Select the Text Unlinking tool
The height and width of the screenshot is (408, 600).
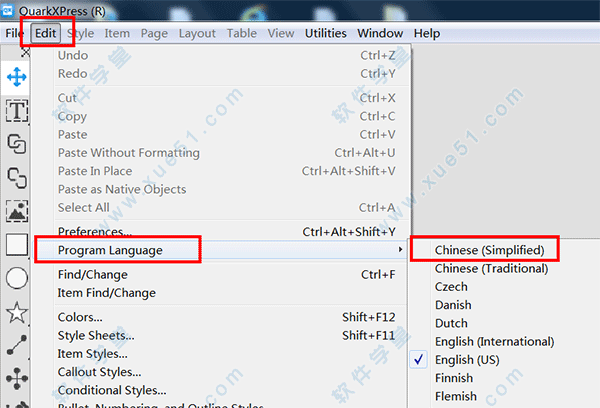coord(17,178)
